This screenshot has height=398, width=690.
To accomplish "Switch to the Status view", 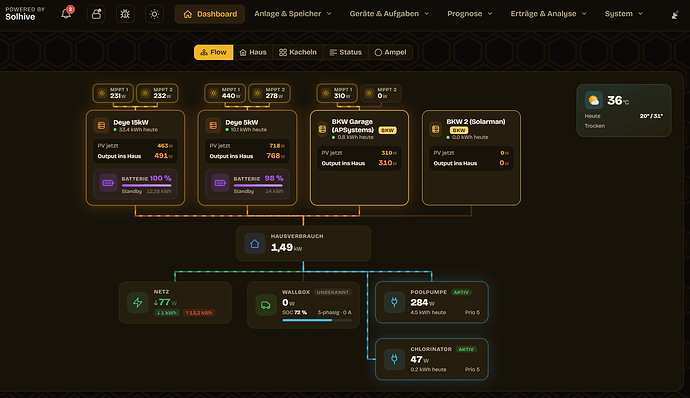I will (345, 52).
